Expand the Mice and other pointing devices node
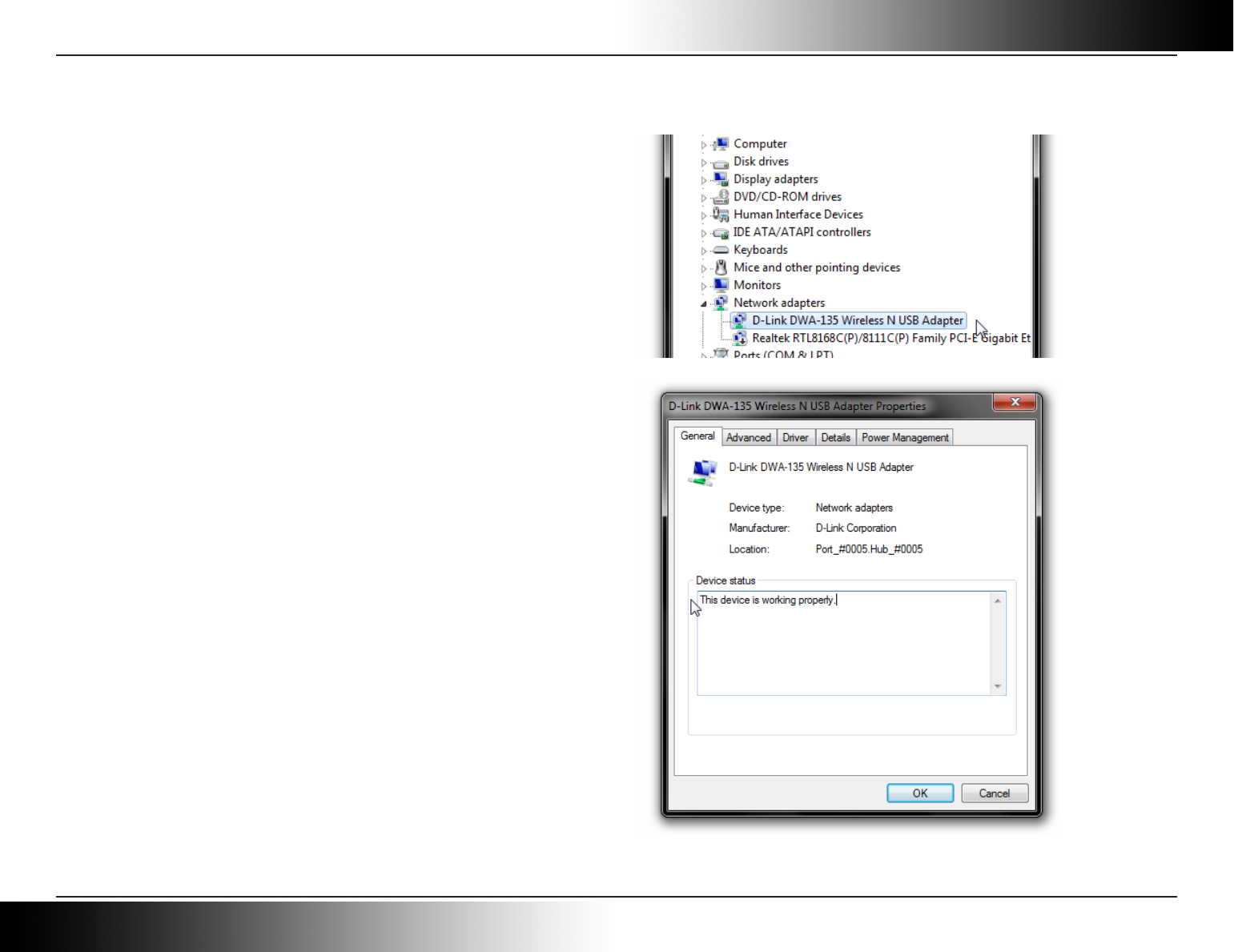The width and height of the screenshot is (1234, 952). [704, 268]
